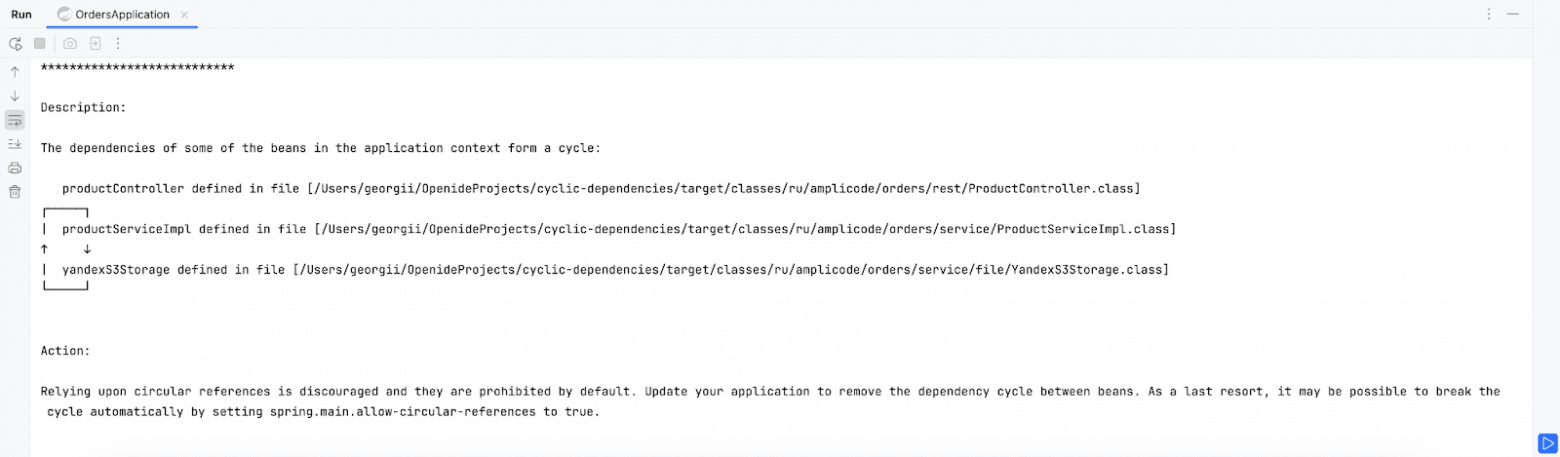Viewport: 1560px width, 457px height.
Task: Select the OrdersApplication run tab
Action: pyautogui.click(x=114, y=14)
